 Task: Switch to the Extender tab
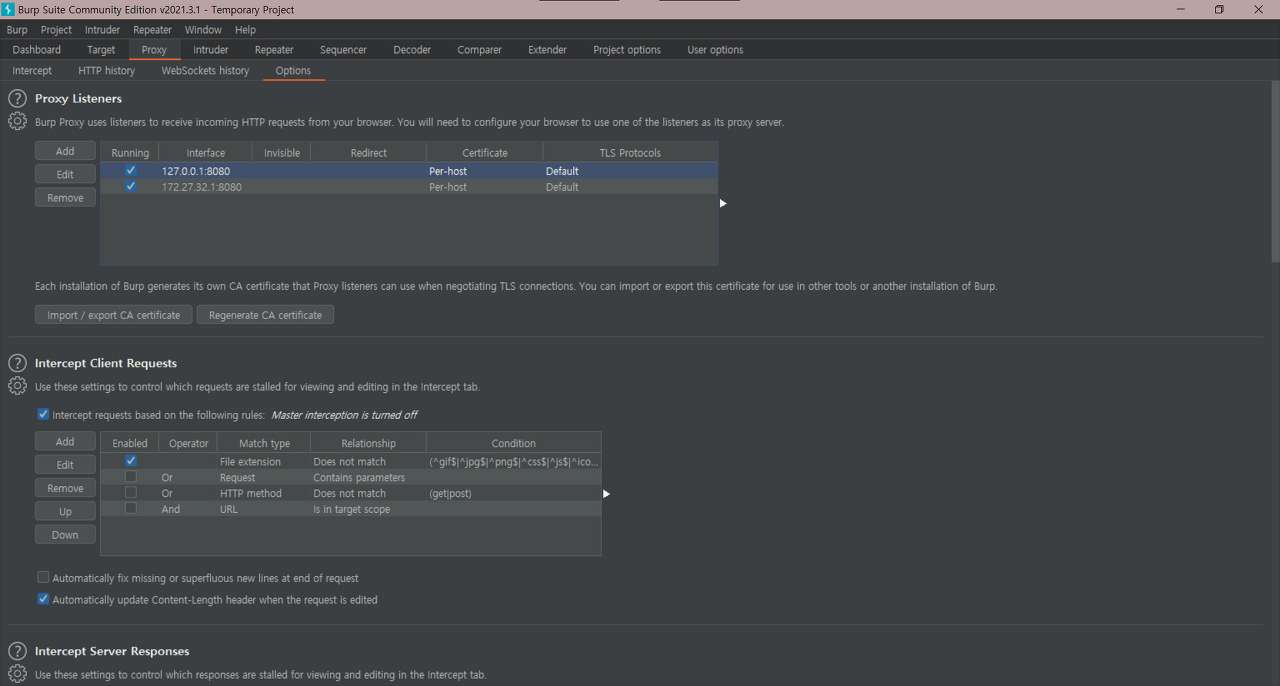click(x=547, y=50)
